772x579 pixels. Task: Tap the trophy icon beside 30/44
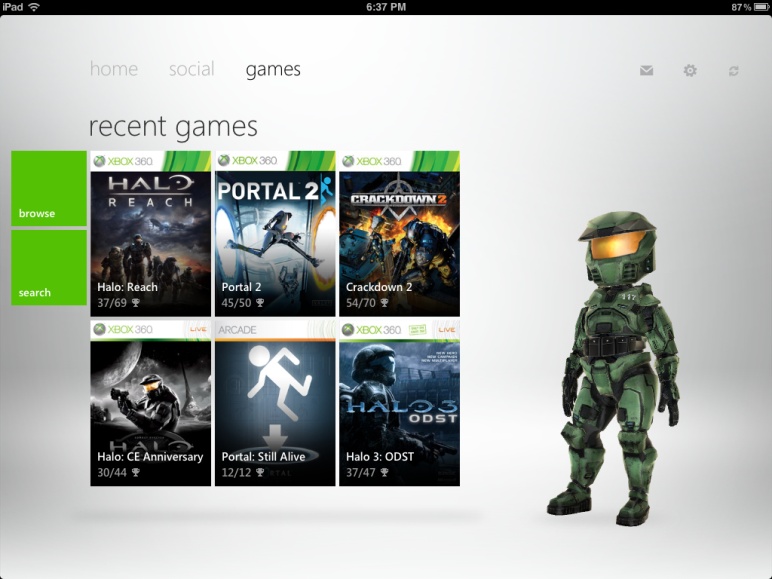(135, 473)
